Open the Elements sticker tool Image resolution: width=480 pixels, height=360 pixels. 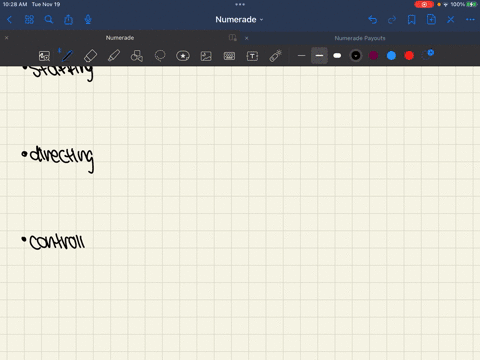[183, 56]
